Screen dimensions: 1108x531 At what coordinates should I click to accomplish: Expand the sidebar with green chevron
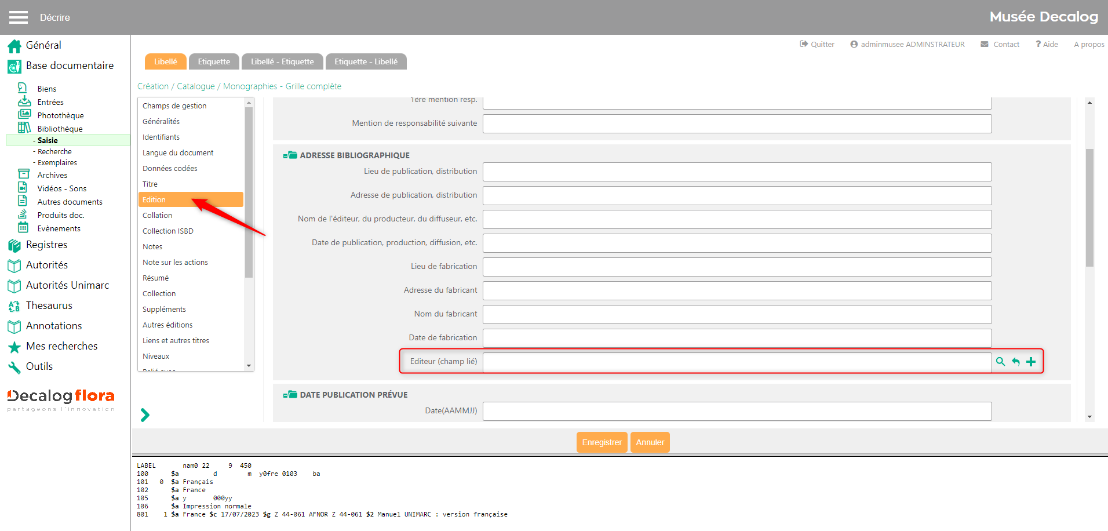click(145, 414)
